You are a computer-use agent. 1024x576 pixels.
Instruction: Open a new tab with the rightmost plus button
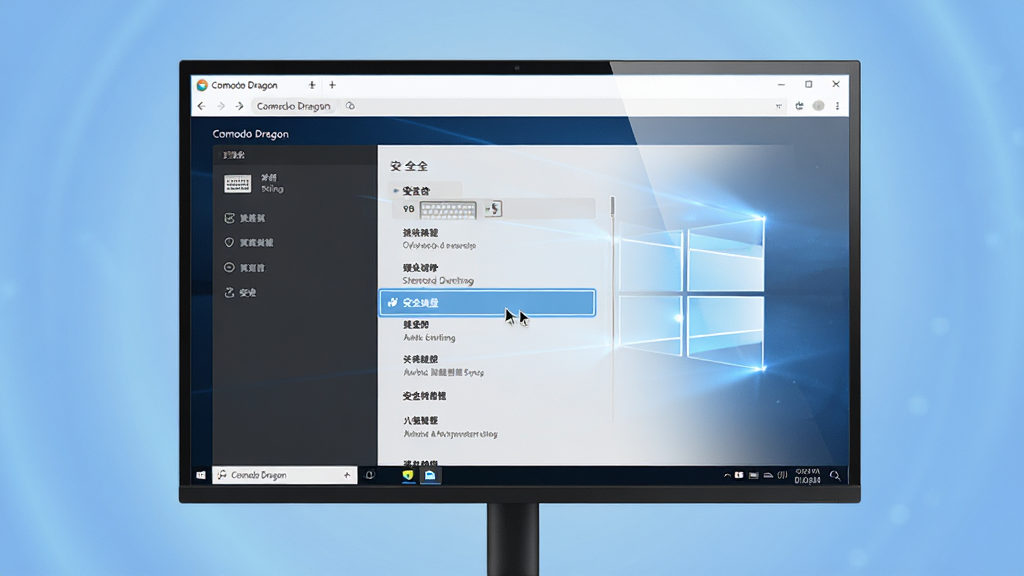tap(332, 85)
